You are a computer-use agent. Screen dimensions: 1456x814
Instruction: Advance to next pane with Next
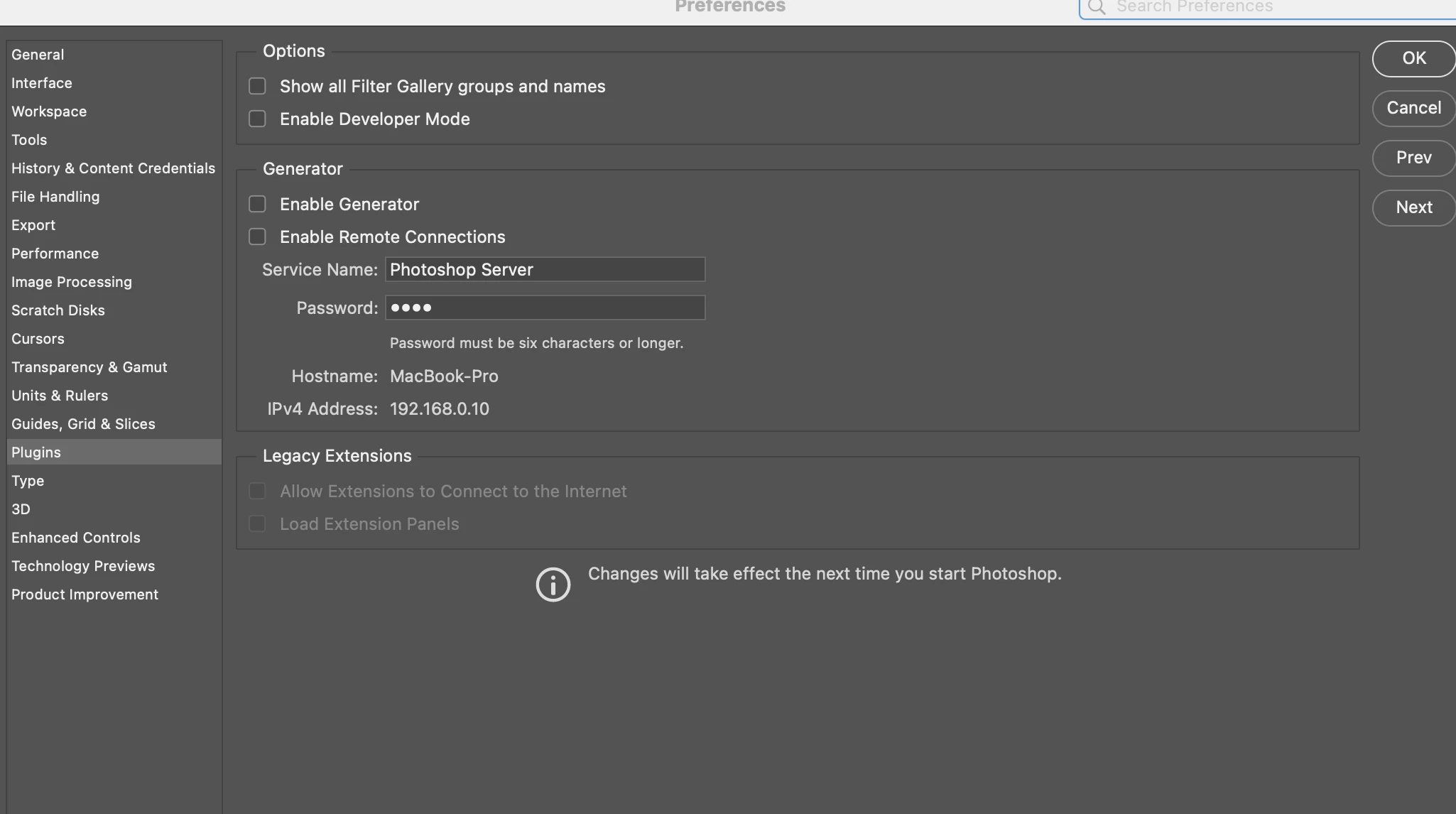click(x=1413, y=207)
